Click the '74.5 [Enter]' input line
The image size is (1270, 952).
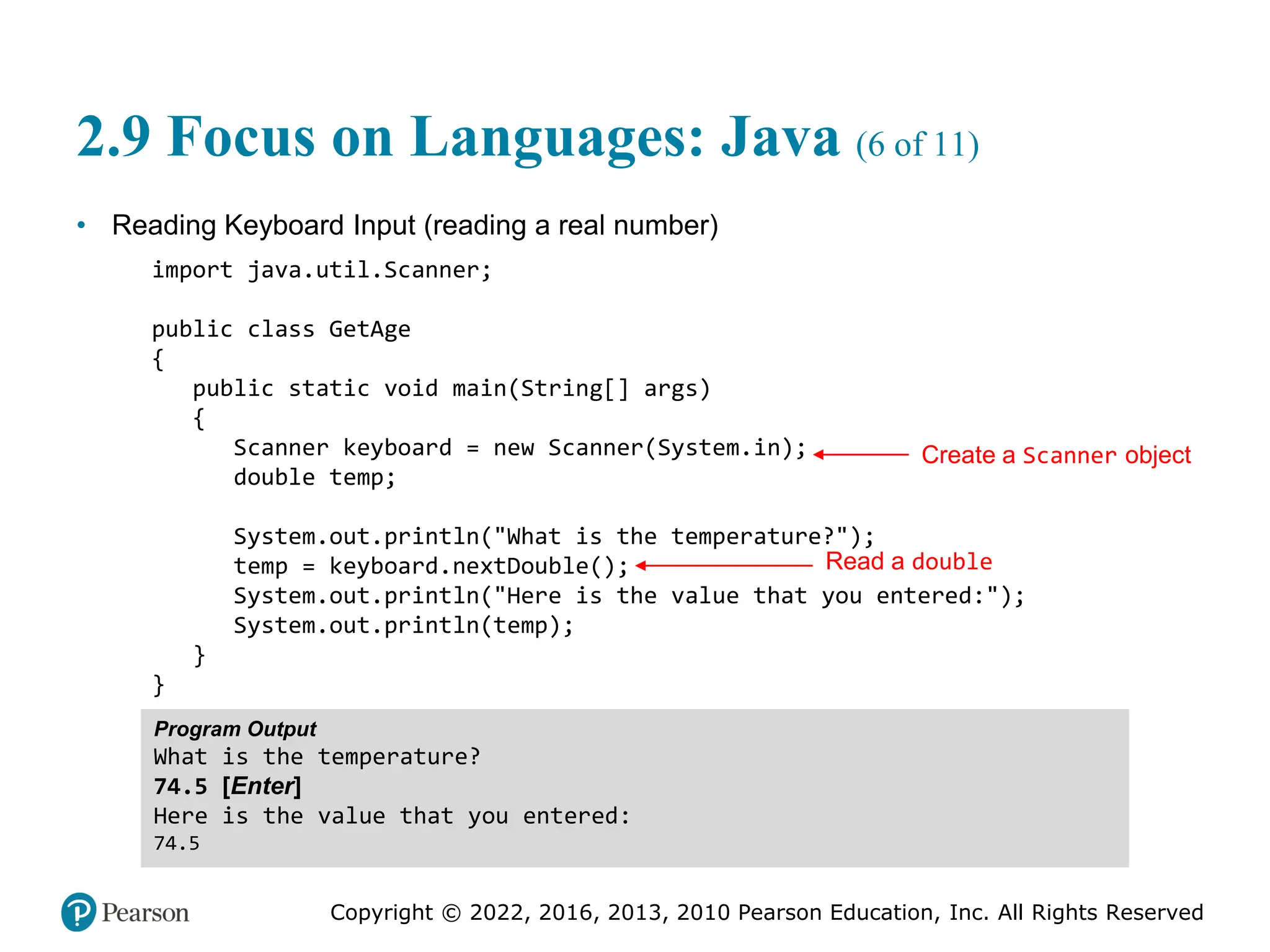228,787
